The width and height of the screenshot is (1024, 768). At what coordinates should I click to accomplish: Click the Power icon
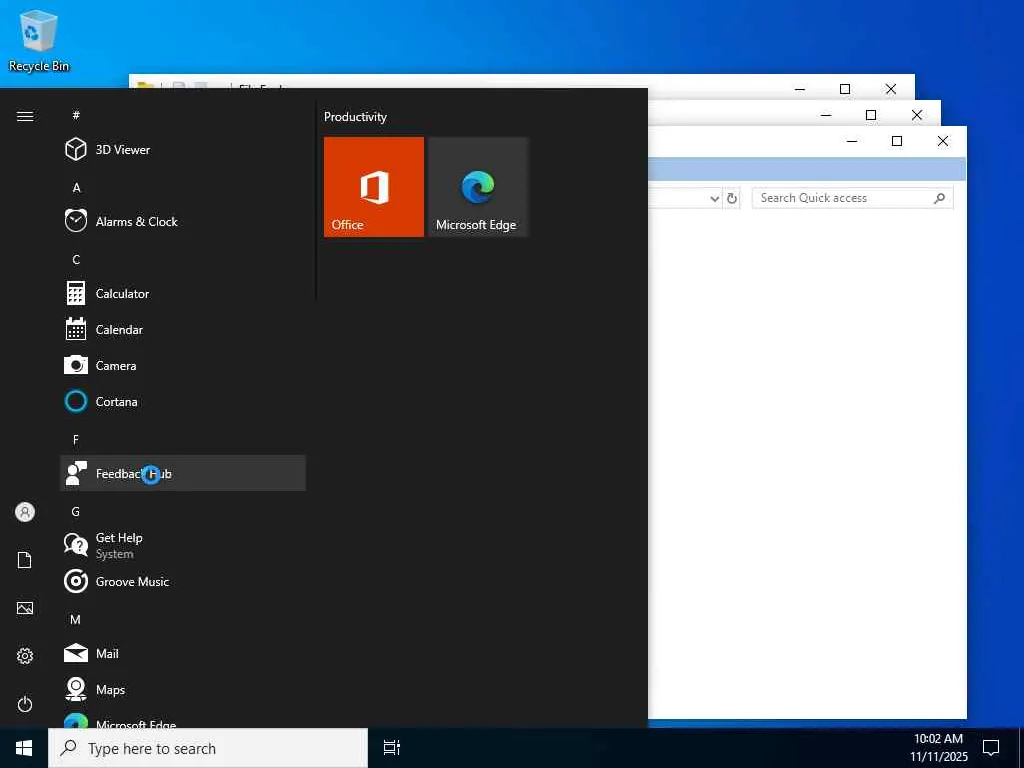pyautogui.click(x=25, y=704)
